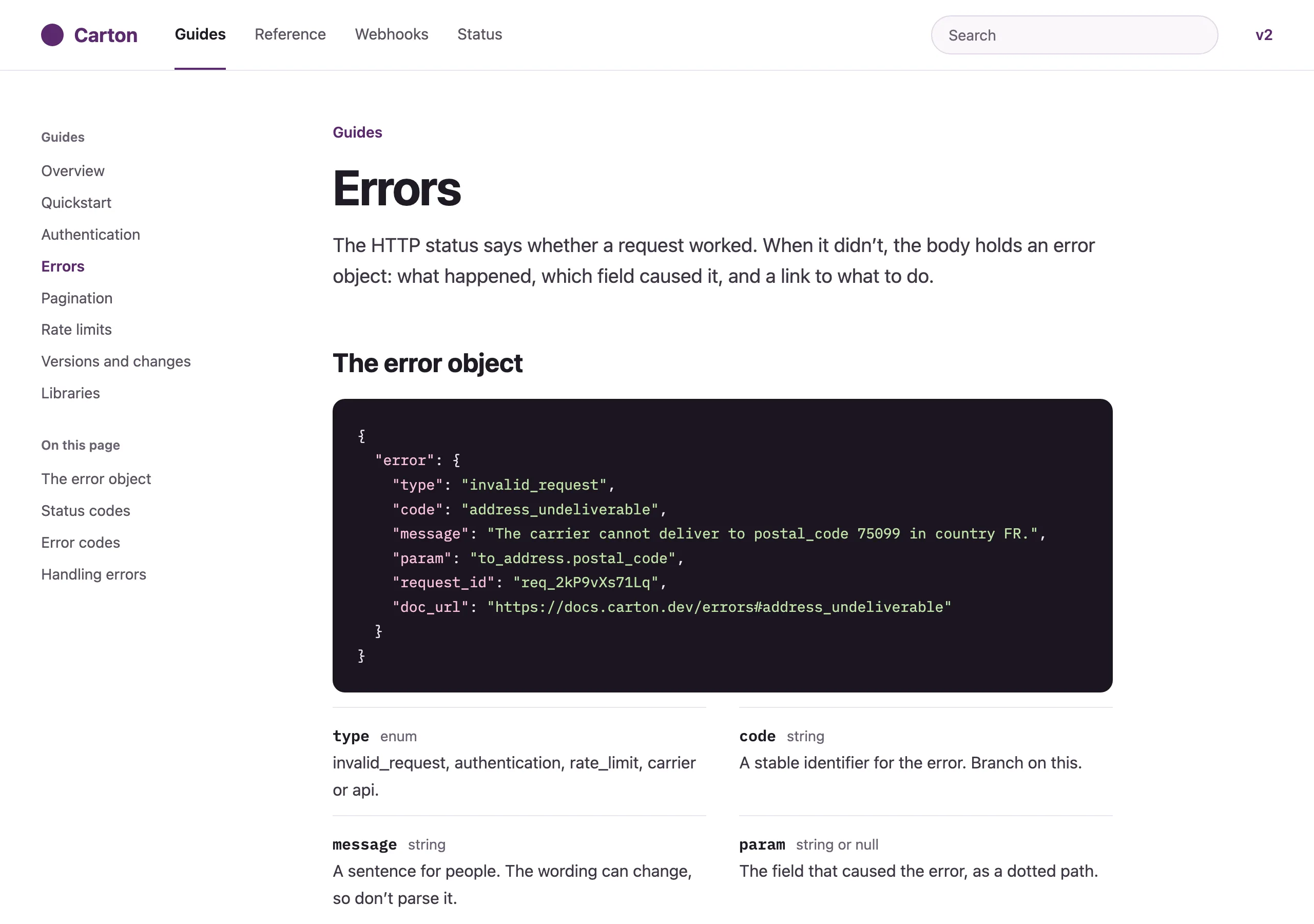1314x924 pixels.
Task: Click the 'The error object' section heading
Action: coord(428,363)
